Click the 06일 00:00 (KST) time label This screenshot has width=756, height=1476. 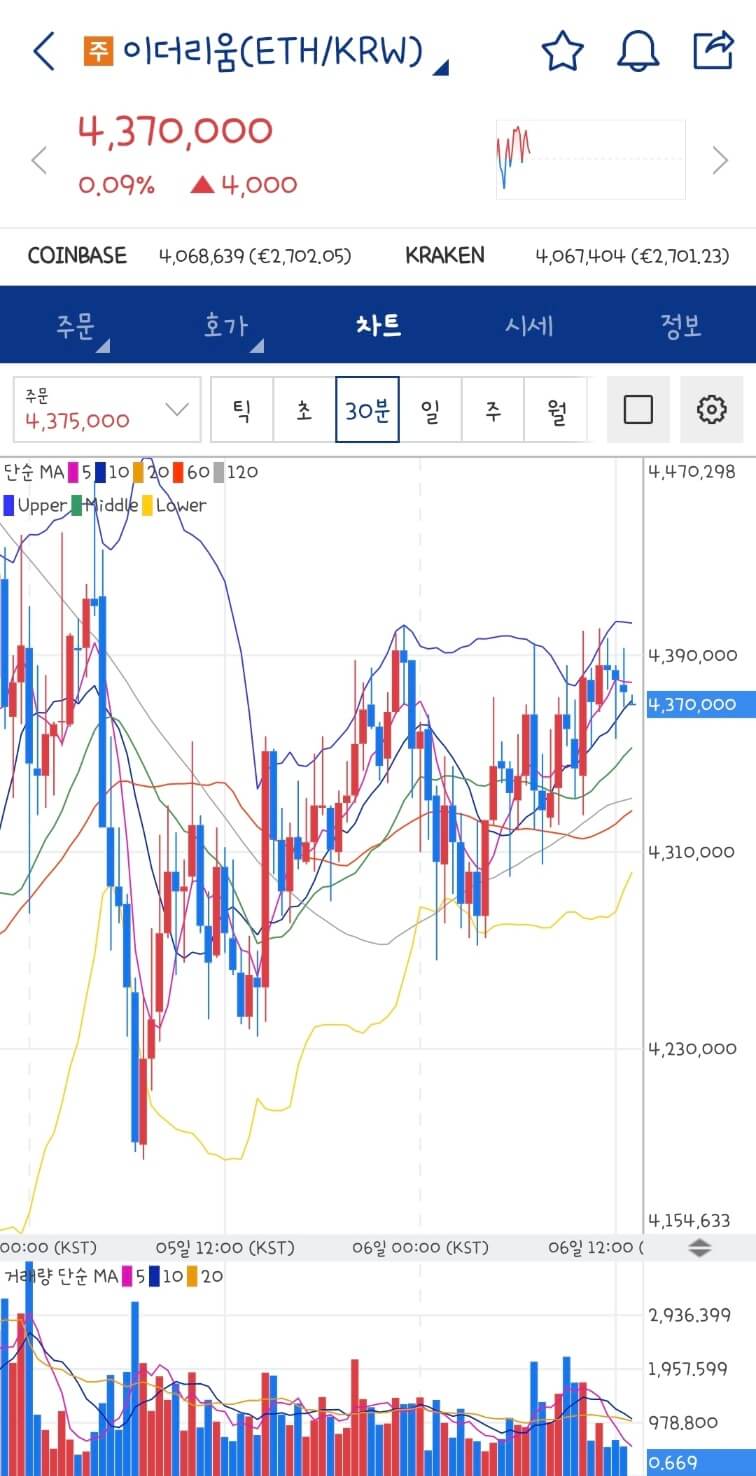(x=420, y=1247)
